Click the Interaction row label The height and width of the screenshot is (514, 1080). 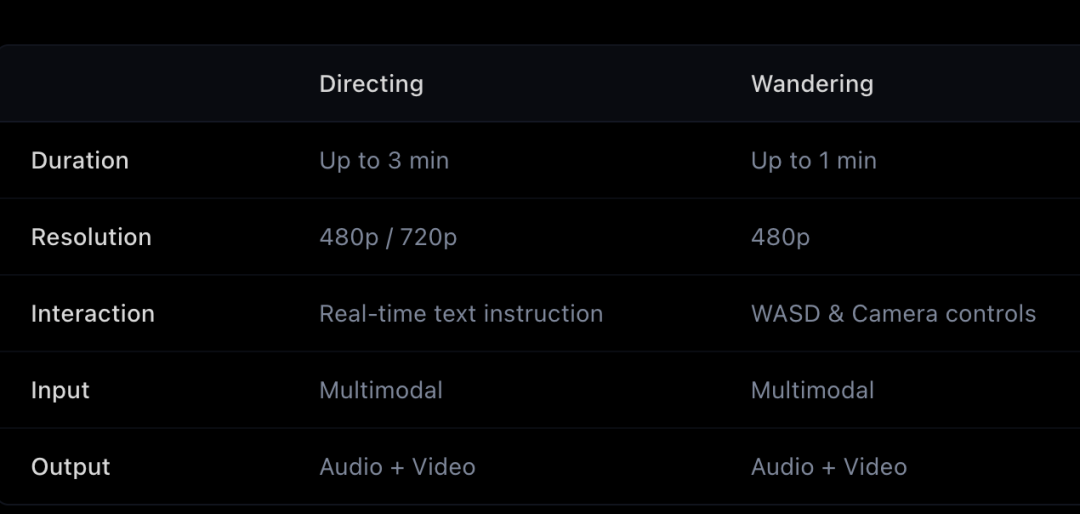click(x=93, y=314)
